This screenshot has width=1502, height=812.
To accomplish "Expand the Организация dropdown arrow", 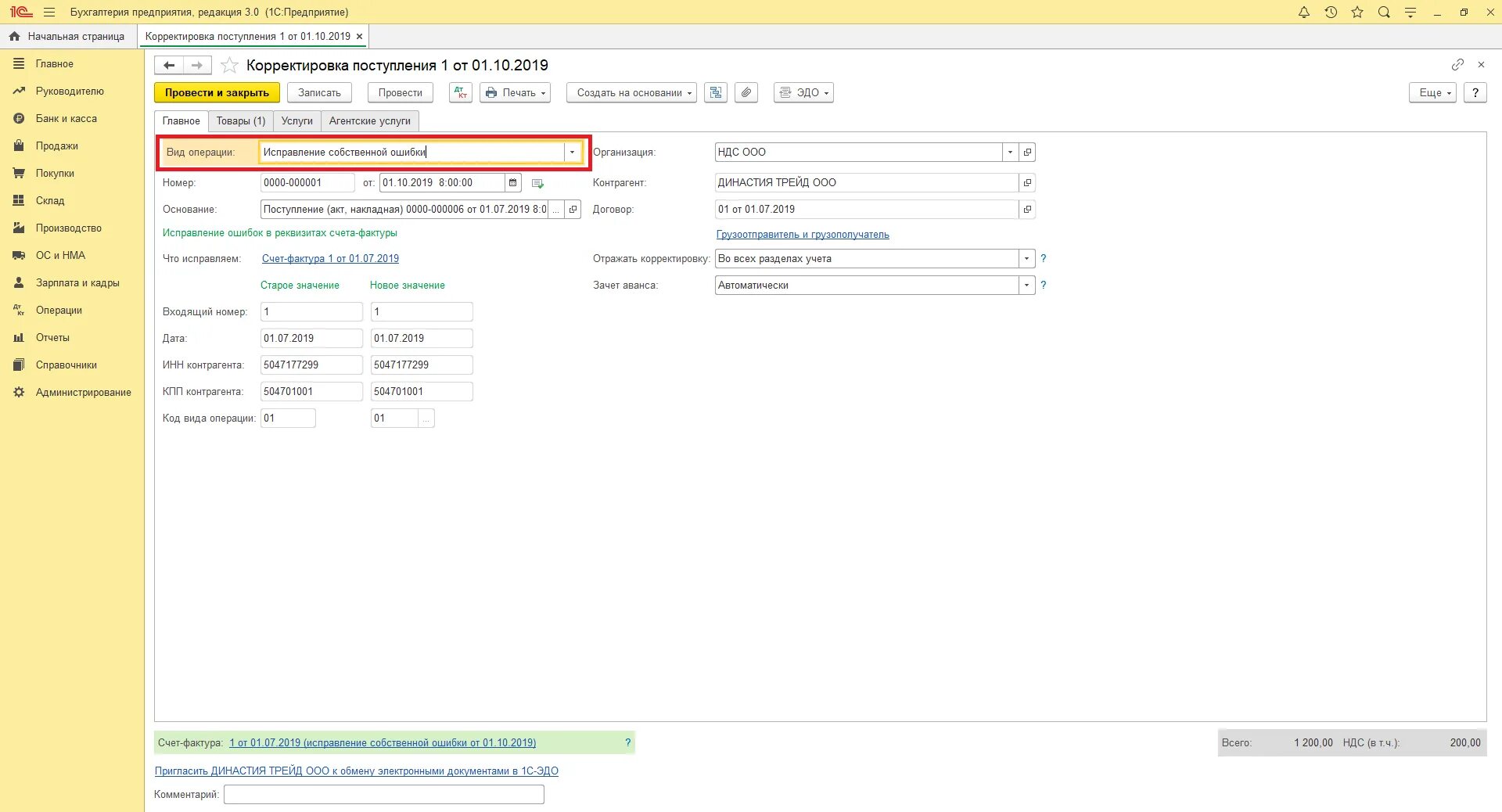I will (x=1011, y=152).
